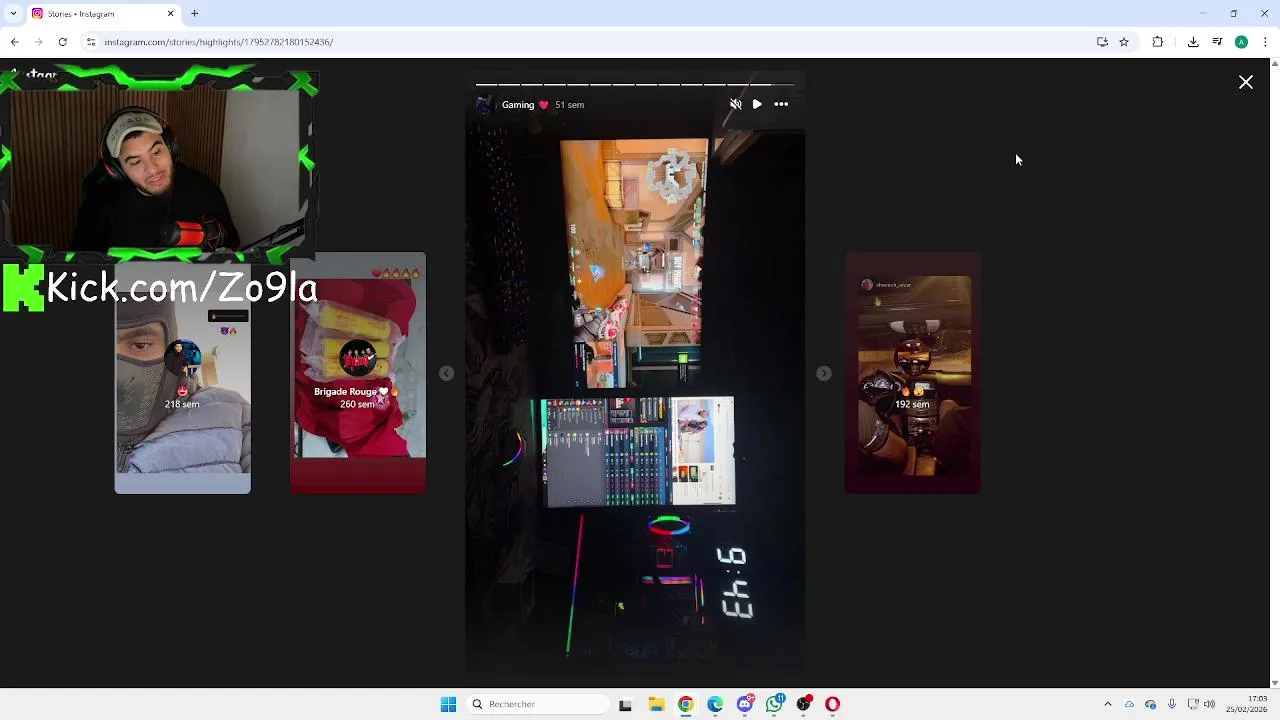The image size is (1280, 720).
Task: Open Opera browser from the taskbar
Action: [833, 704]
